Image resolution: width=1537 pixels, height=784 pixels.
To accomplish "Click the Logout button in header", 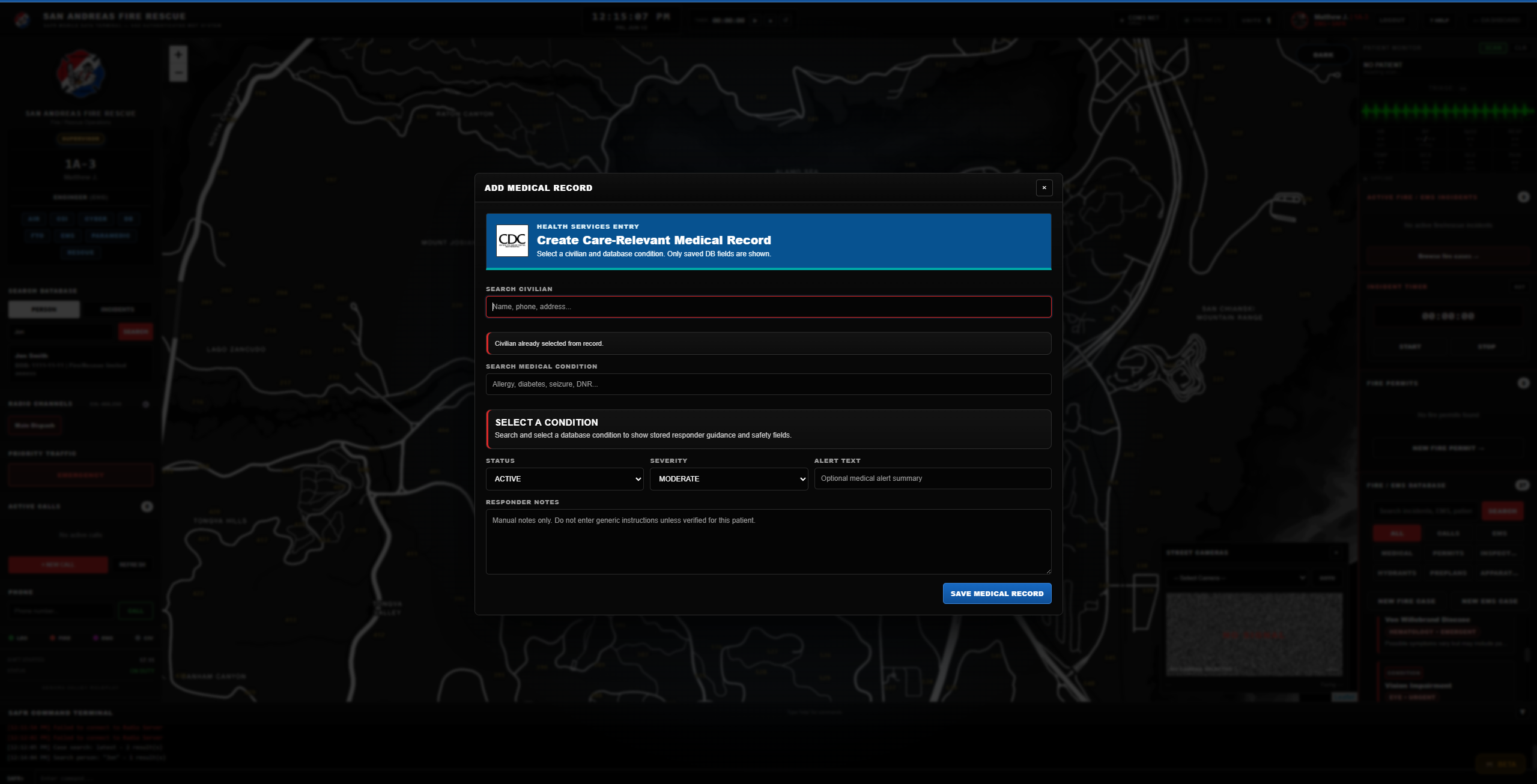I will (1391, 20).
